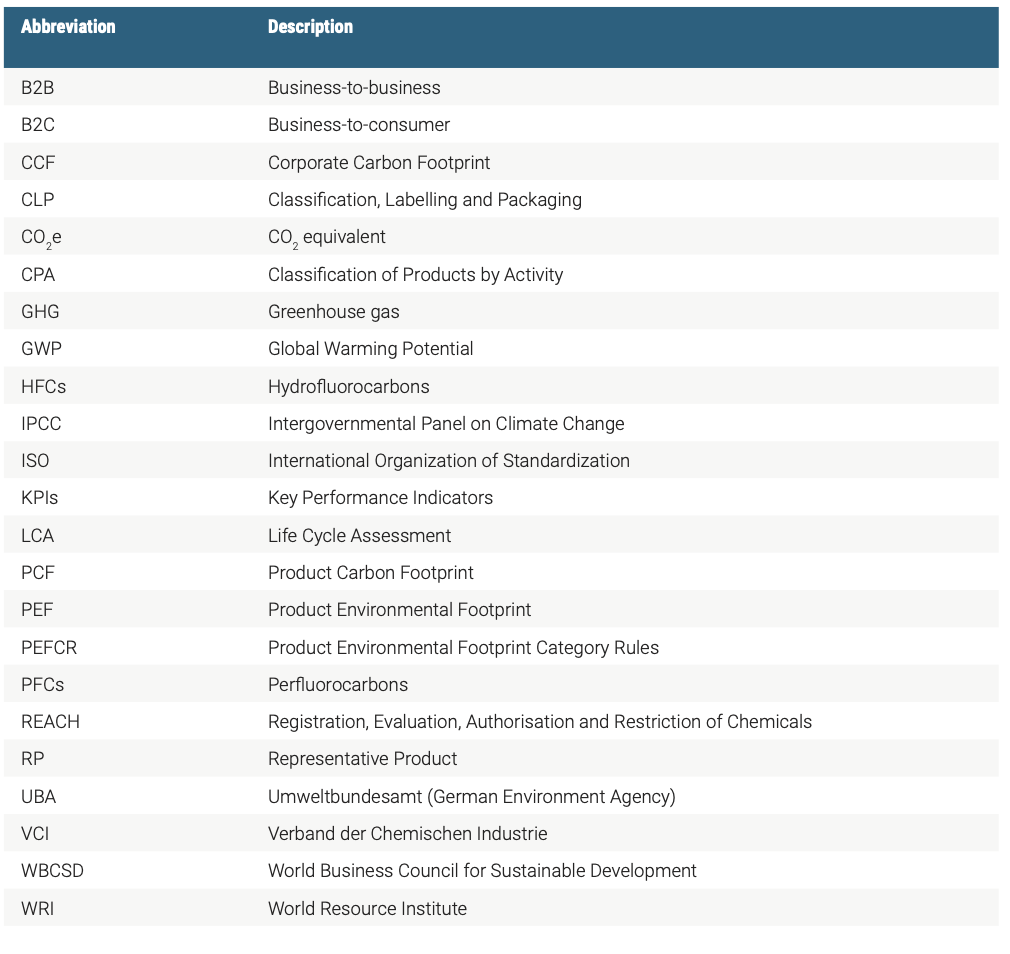Click the "Registration, Evaluation, Authorisation" description

point(540,722)
